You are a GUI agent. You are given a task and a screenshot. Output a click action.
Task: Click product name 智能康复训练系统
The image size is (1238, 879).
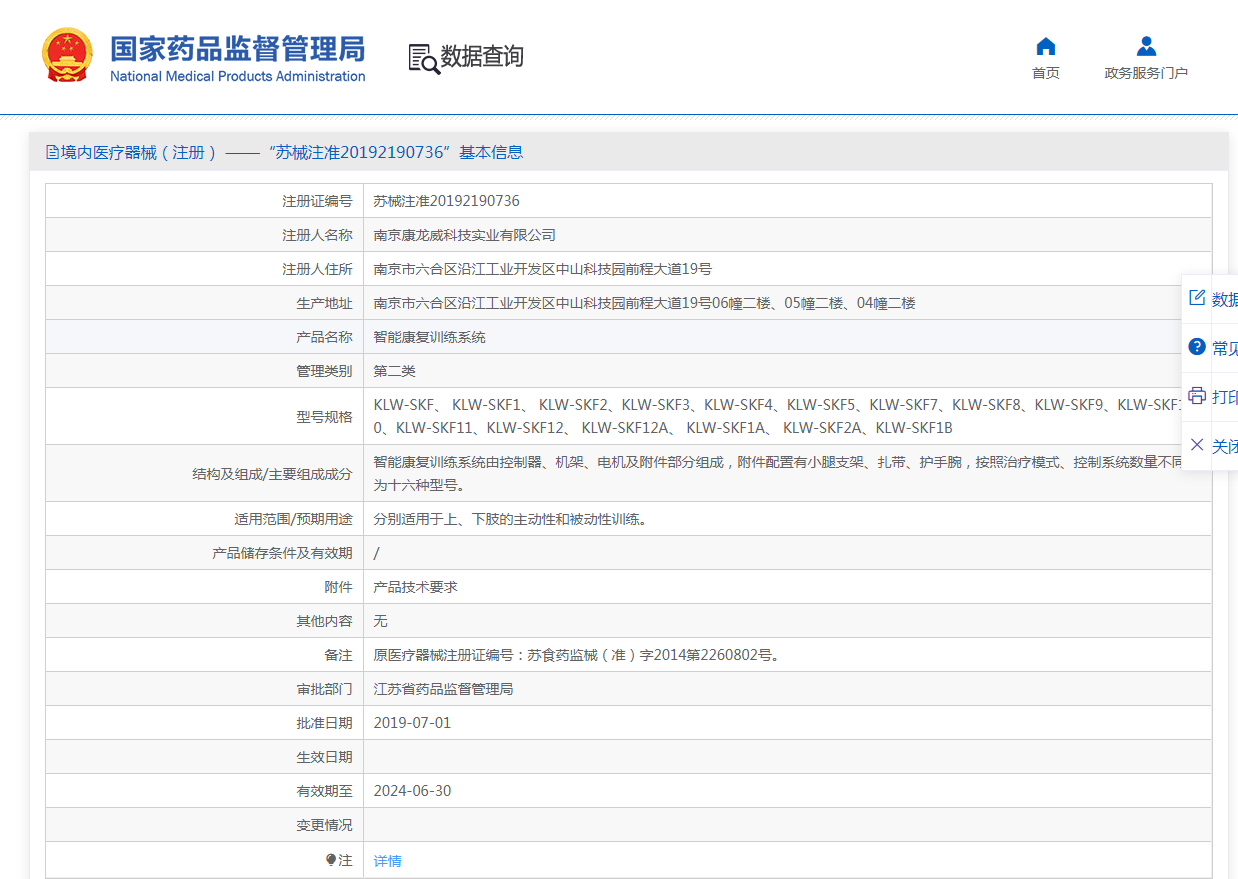[x=429, y=337]
